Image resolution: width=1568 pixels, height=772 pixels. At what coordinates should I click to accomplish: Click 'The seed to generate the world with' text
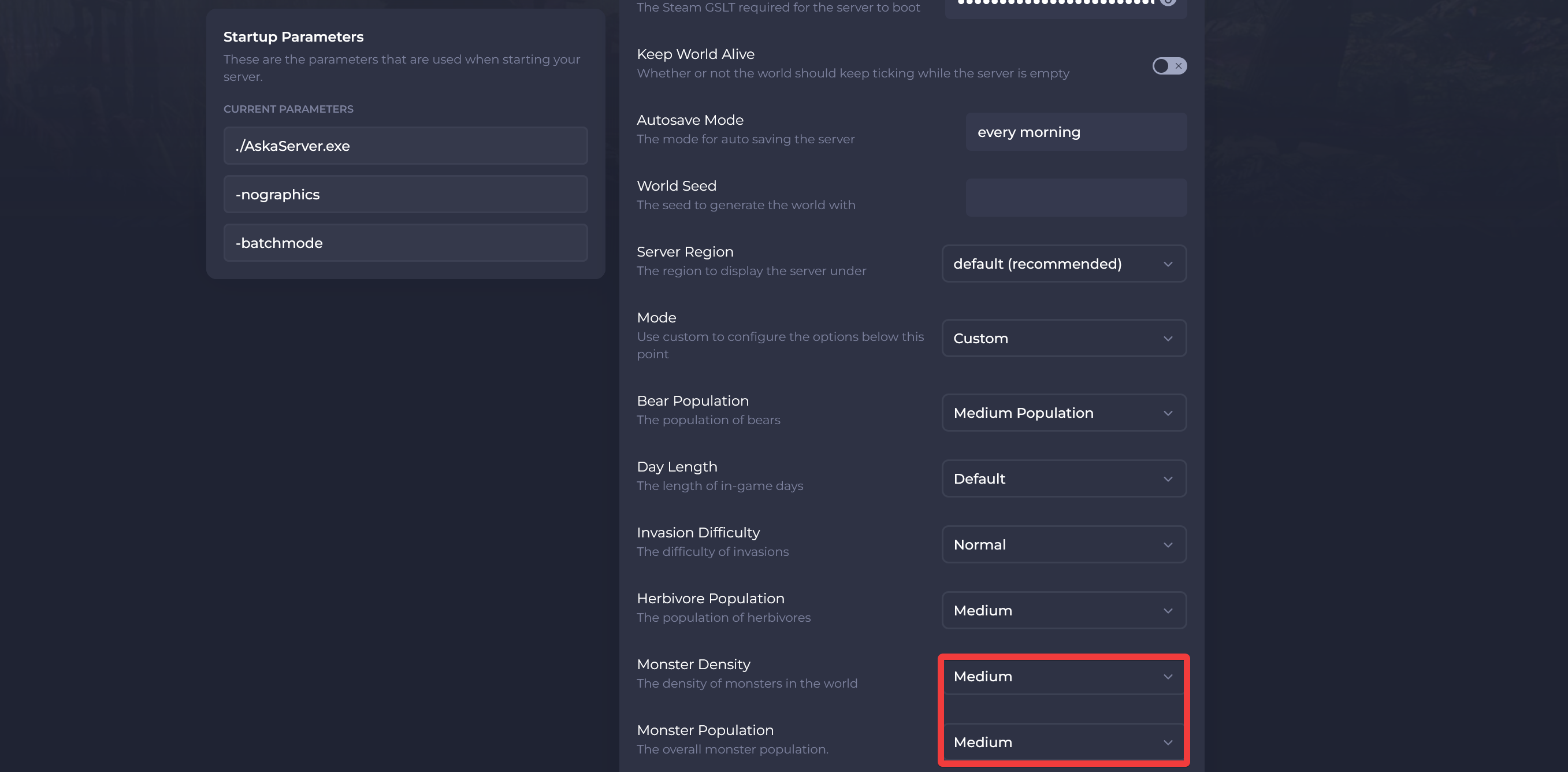(746, 205)
